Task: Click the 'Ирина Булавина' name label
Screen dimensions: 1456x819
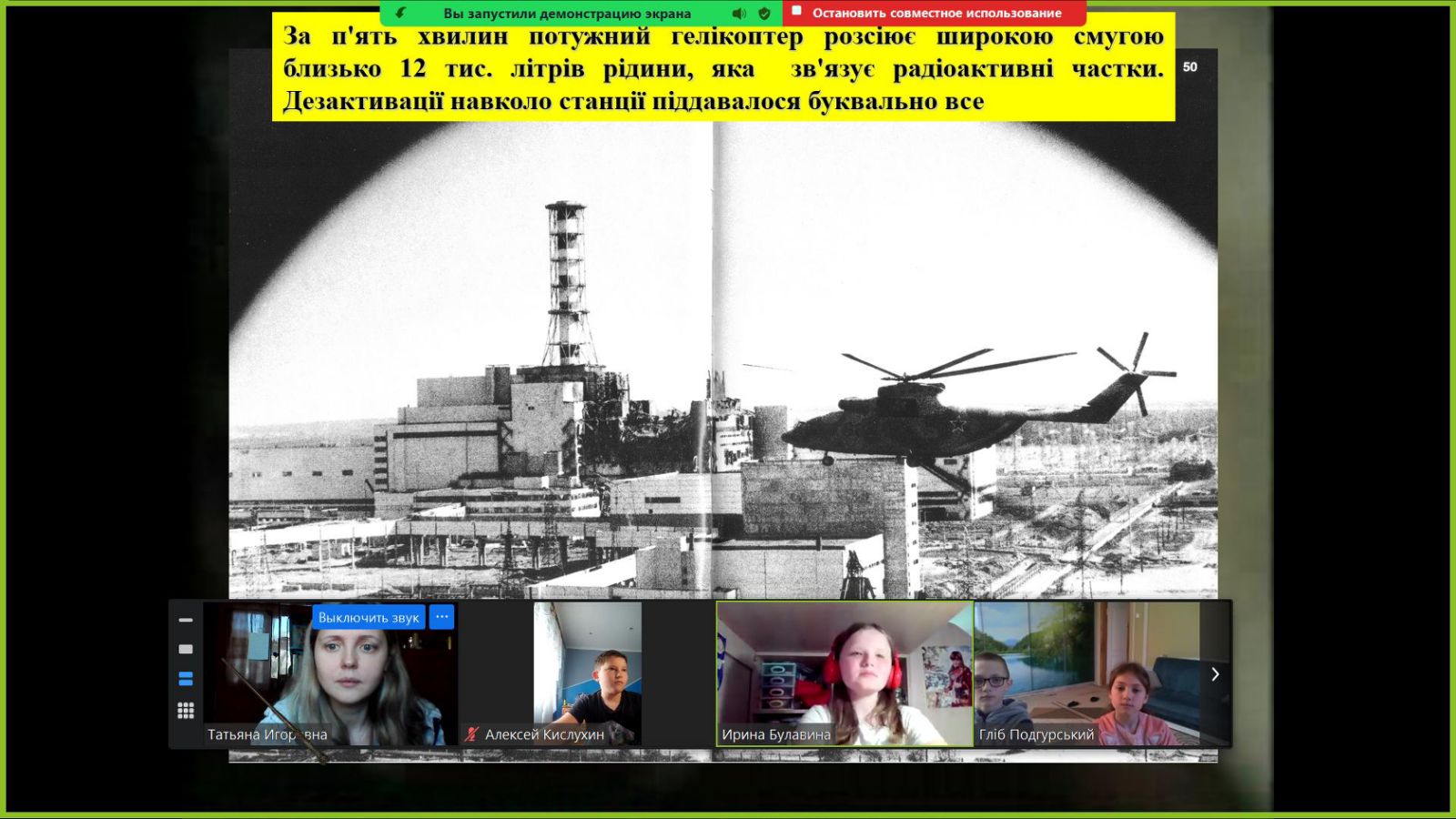Action: (x=776, y=734)
